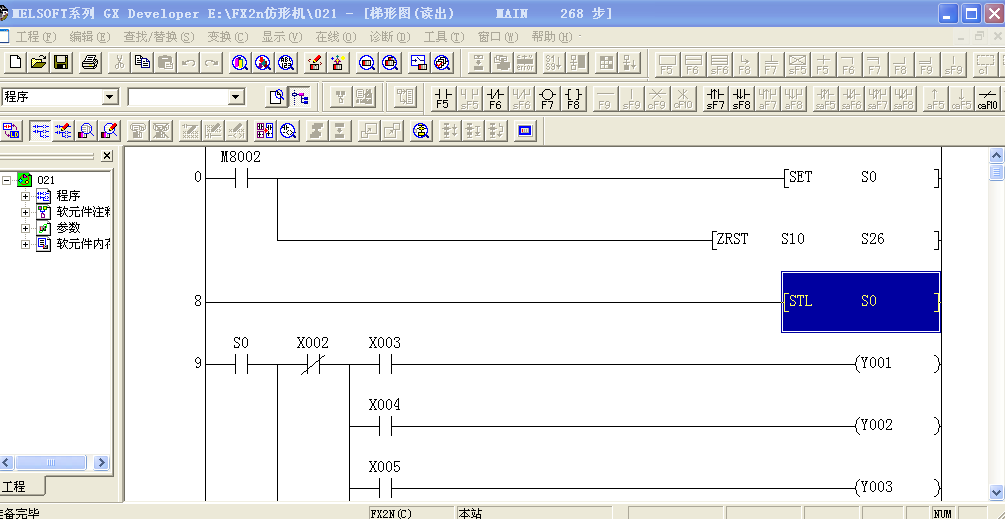Screen dimensions: 1005x519
Task: Click the Save project floppy disk icon
Action: (x=61, y=63)
